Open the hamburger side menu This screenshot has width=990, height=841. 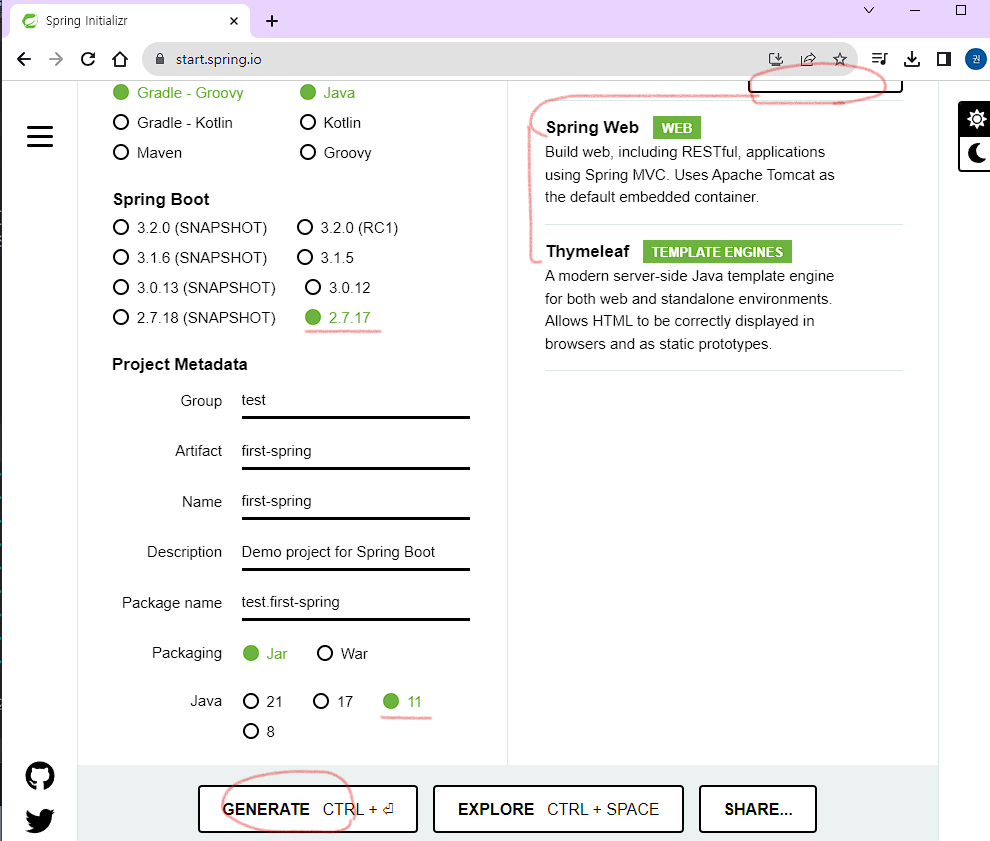[40, 136]
